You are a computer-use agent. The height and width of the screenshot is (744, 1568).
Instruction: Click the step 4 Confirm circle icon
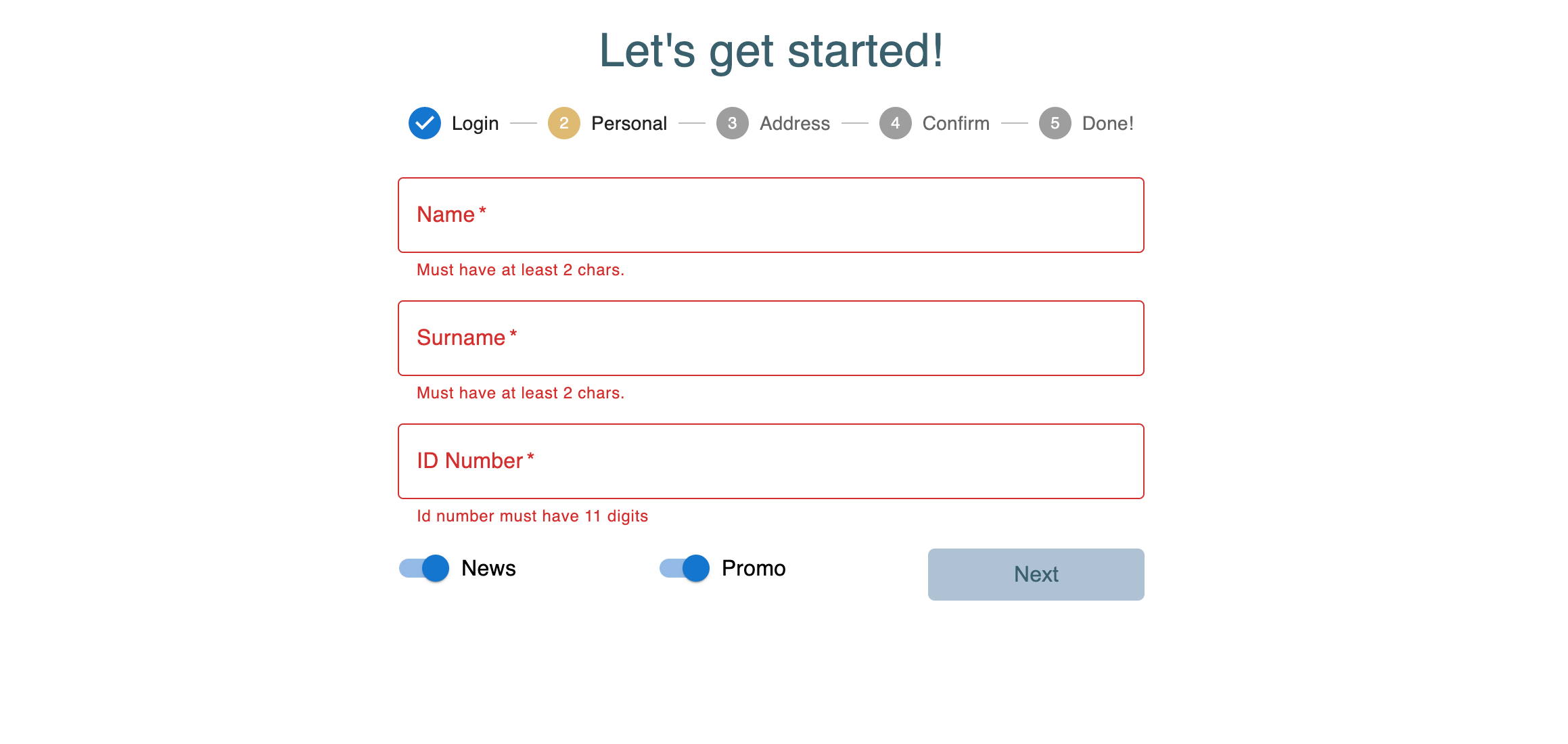[x=895, y=123]
